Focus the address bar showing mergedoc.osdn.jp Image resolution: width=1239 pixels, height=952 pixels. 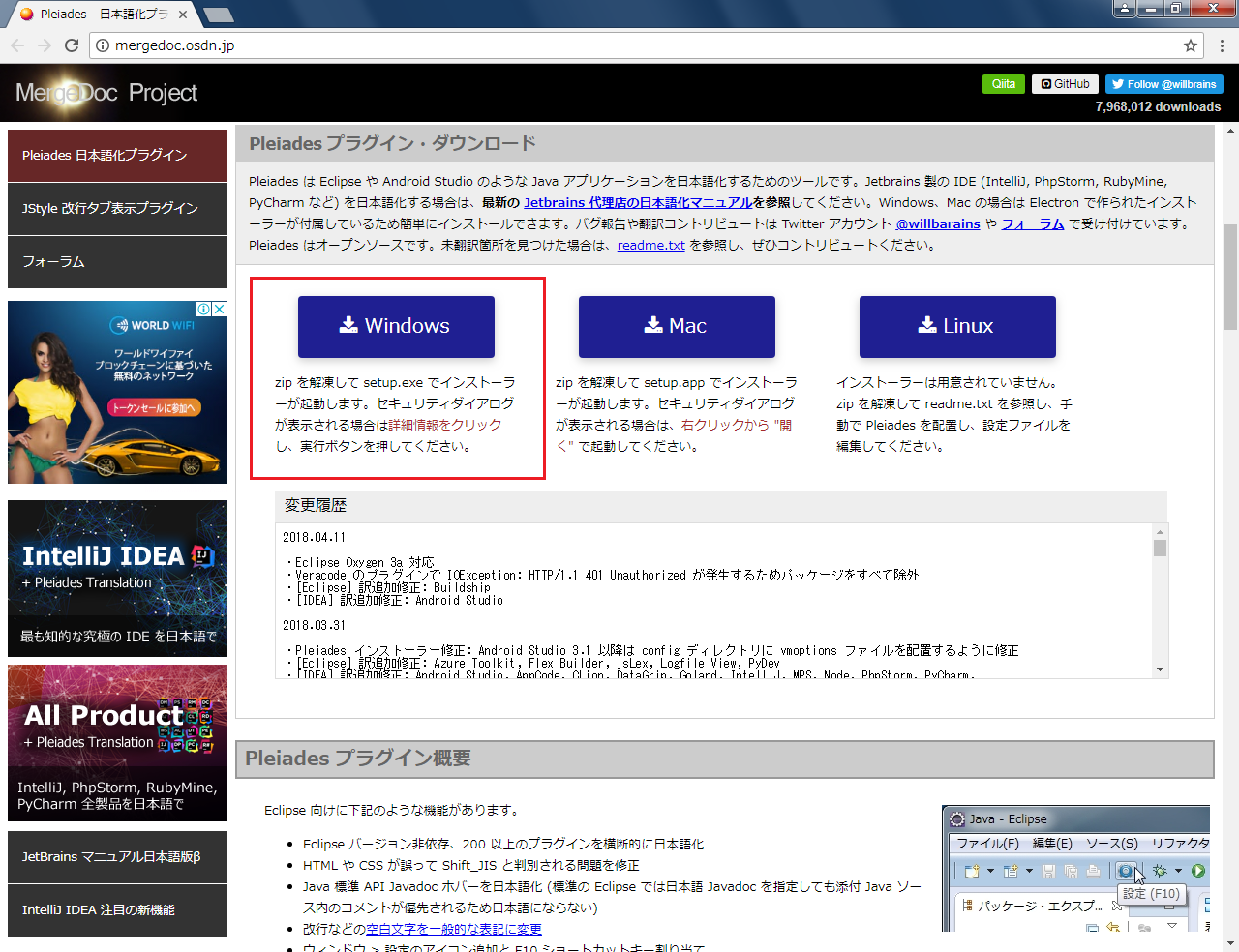click(x=647, y=45)
